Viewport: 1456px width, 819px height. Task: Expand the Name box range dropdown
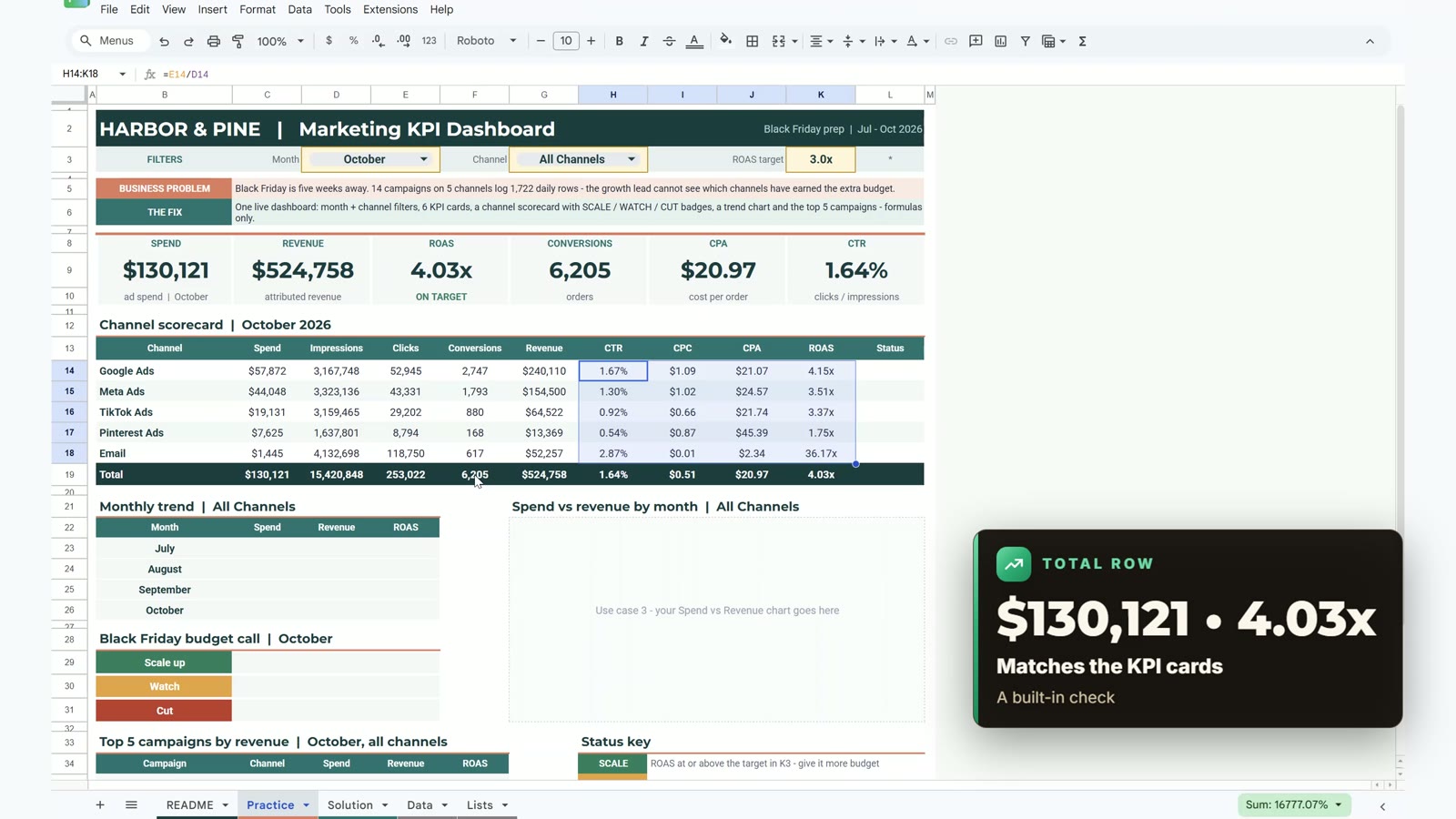click(122, 74)
